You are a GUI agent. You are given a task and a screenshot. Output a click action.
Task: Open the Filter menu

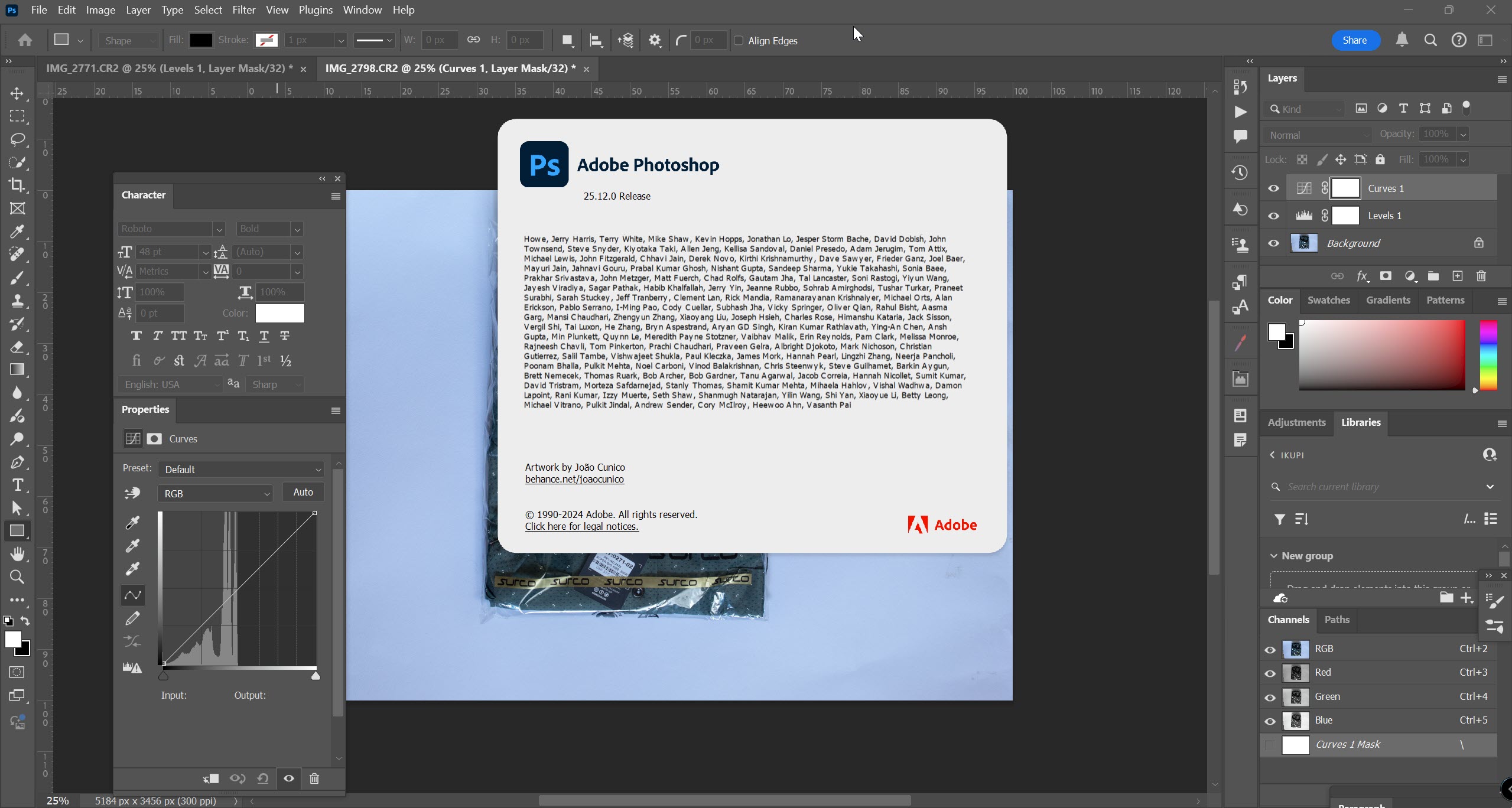[x=243, y=9]
